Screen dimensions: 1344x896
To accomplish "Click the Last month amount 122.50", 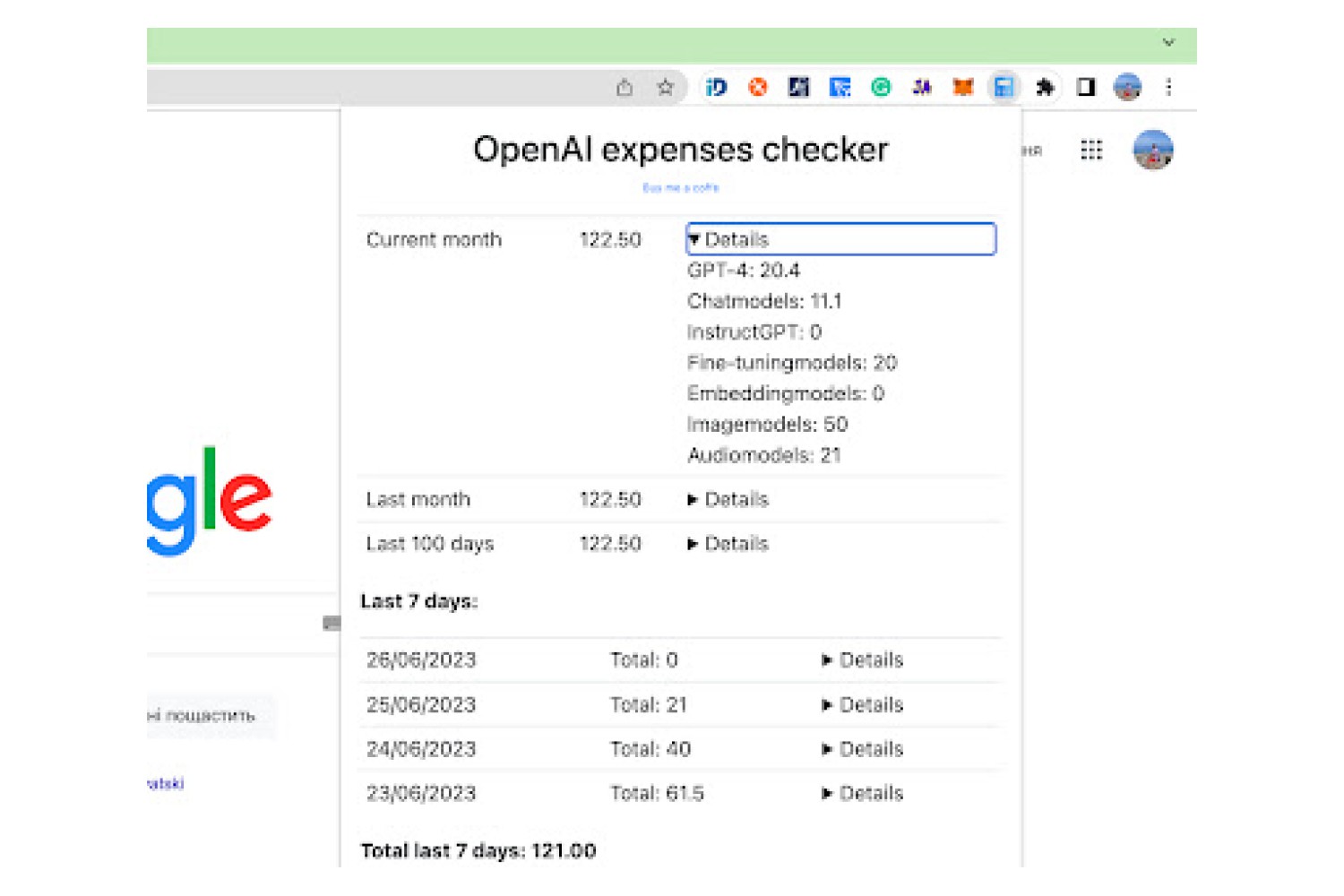I will pyautogui.click(x=610, y=499).
